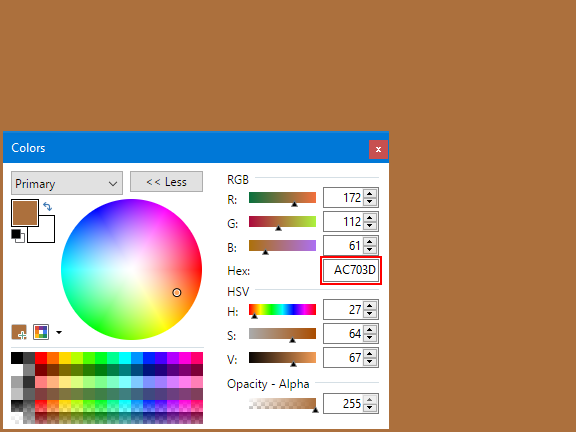This screenshot has width=576, height=432.
Task: Pick the pure blue swatch in palette top row
Action: coord(149,358)
